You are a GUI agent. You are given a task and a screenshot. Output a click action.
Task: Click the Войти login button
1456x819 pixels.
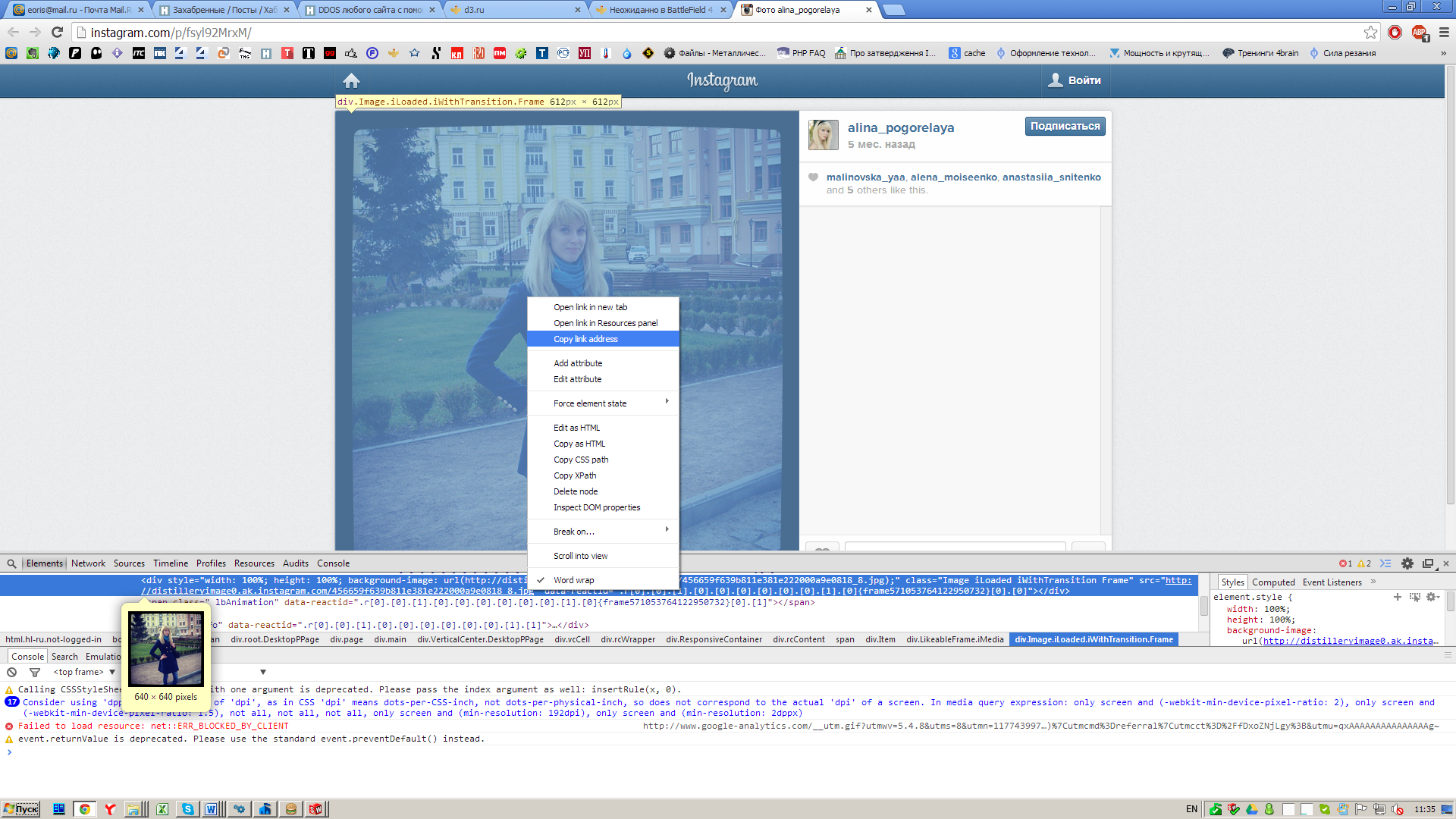click(1075, 80)
